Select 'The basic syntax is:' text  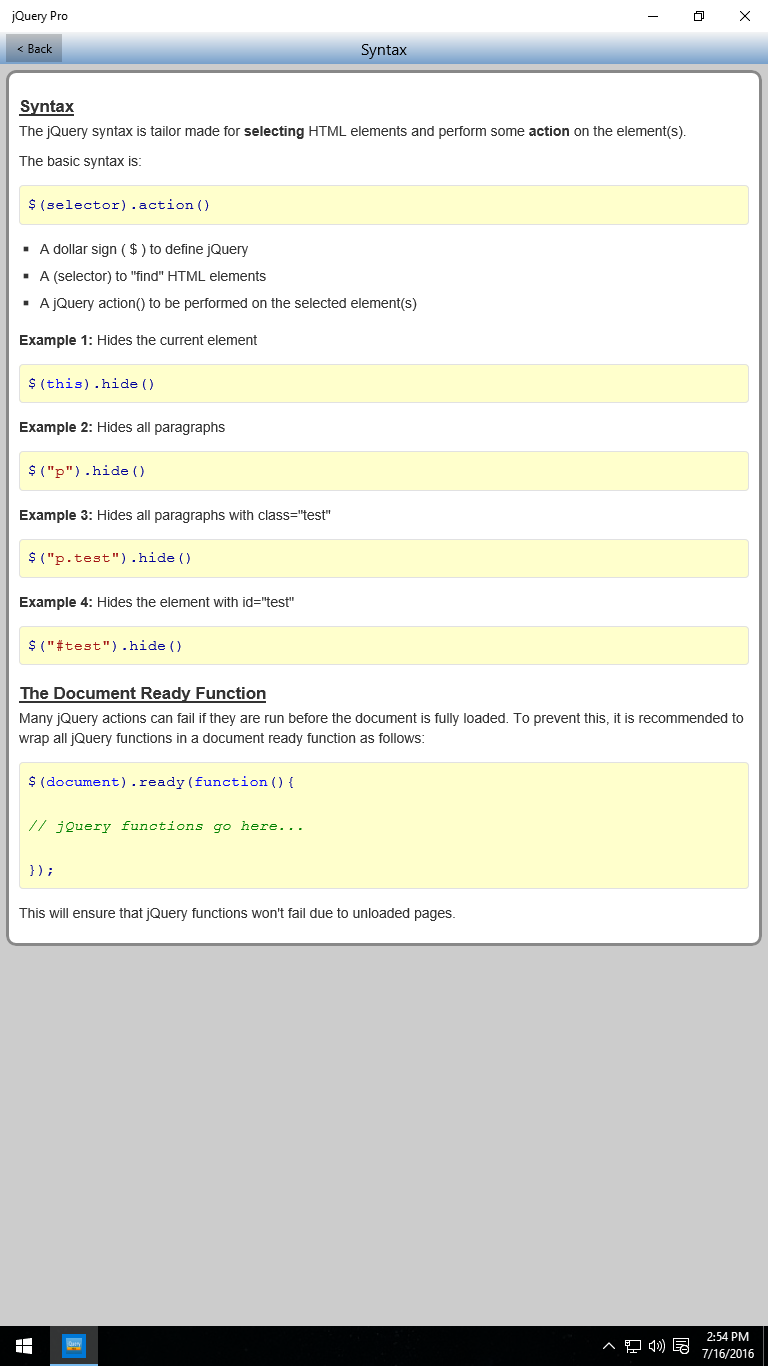point(80,161)
